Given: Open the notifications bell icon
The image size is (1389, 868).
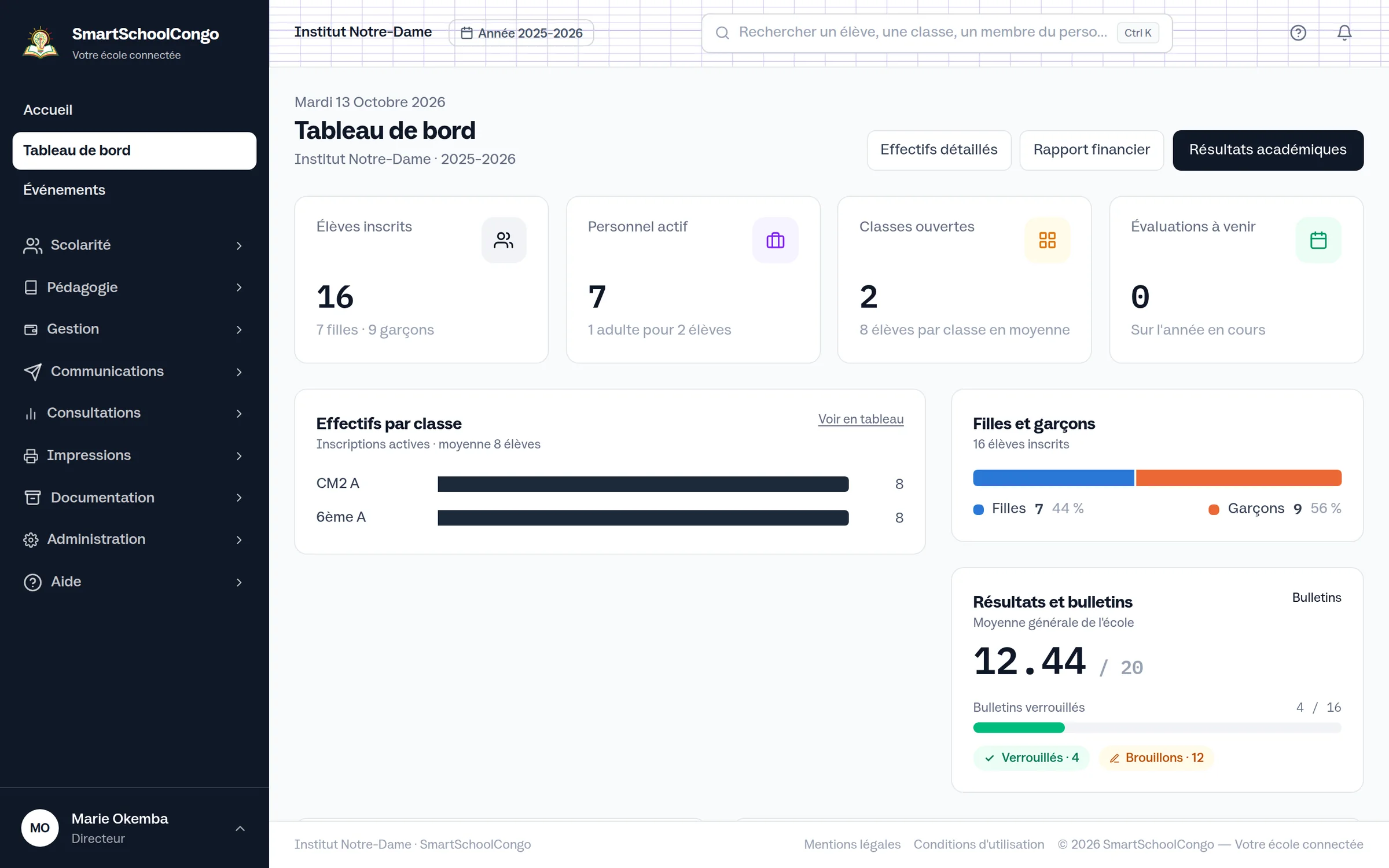Looking at the screenshot, I should click(1344, 33).
